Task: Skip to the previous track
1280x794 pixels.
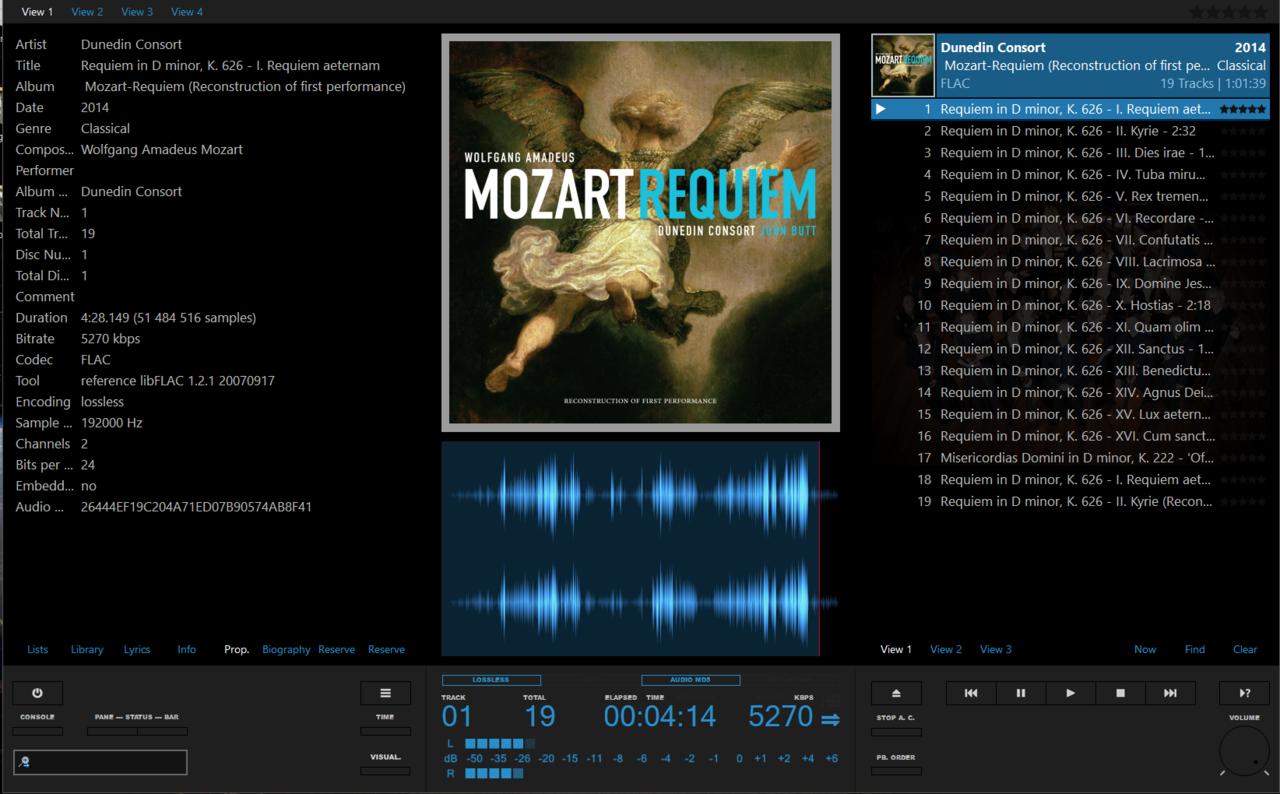Action: pos(970,693)
